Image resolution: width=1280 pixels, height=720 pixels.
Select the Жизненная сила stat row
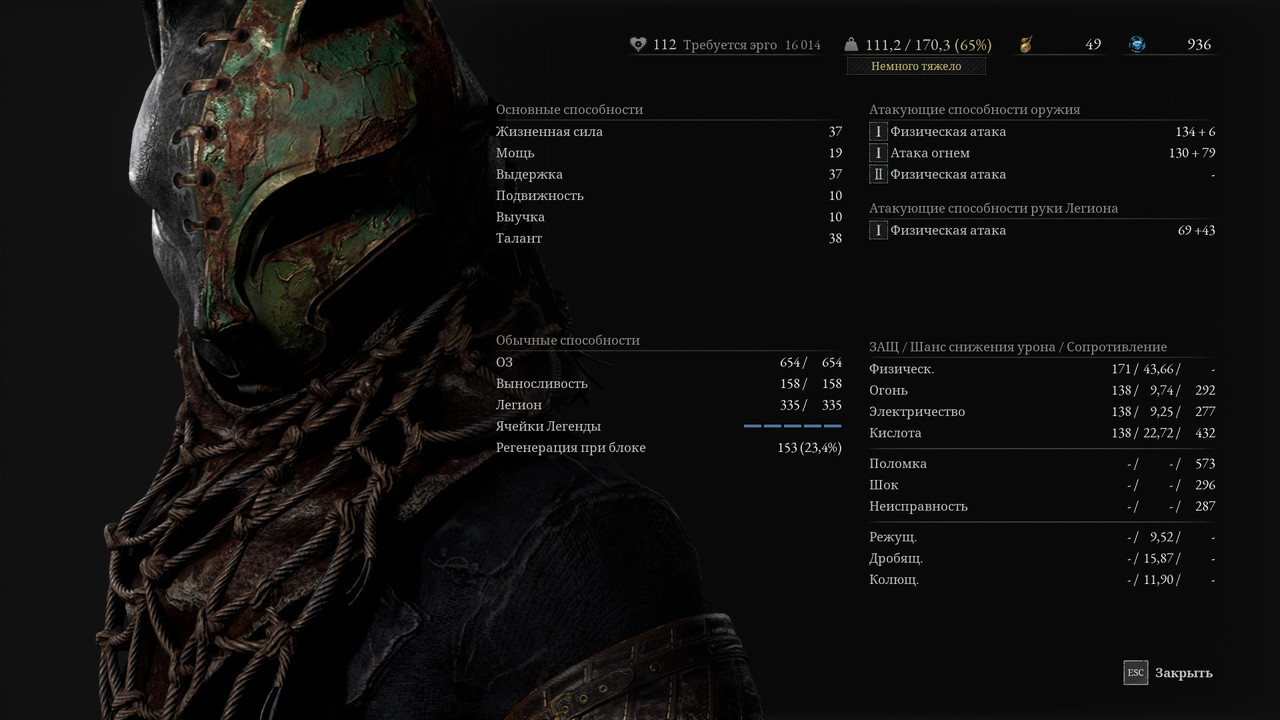click(x=669, y=132)
